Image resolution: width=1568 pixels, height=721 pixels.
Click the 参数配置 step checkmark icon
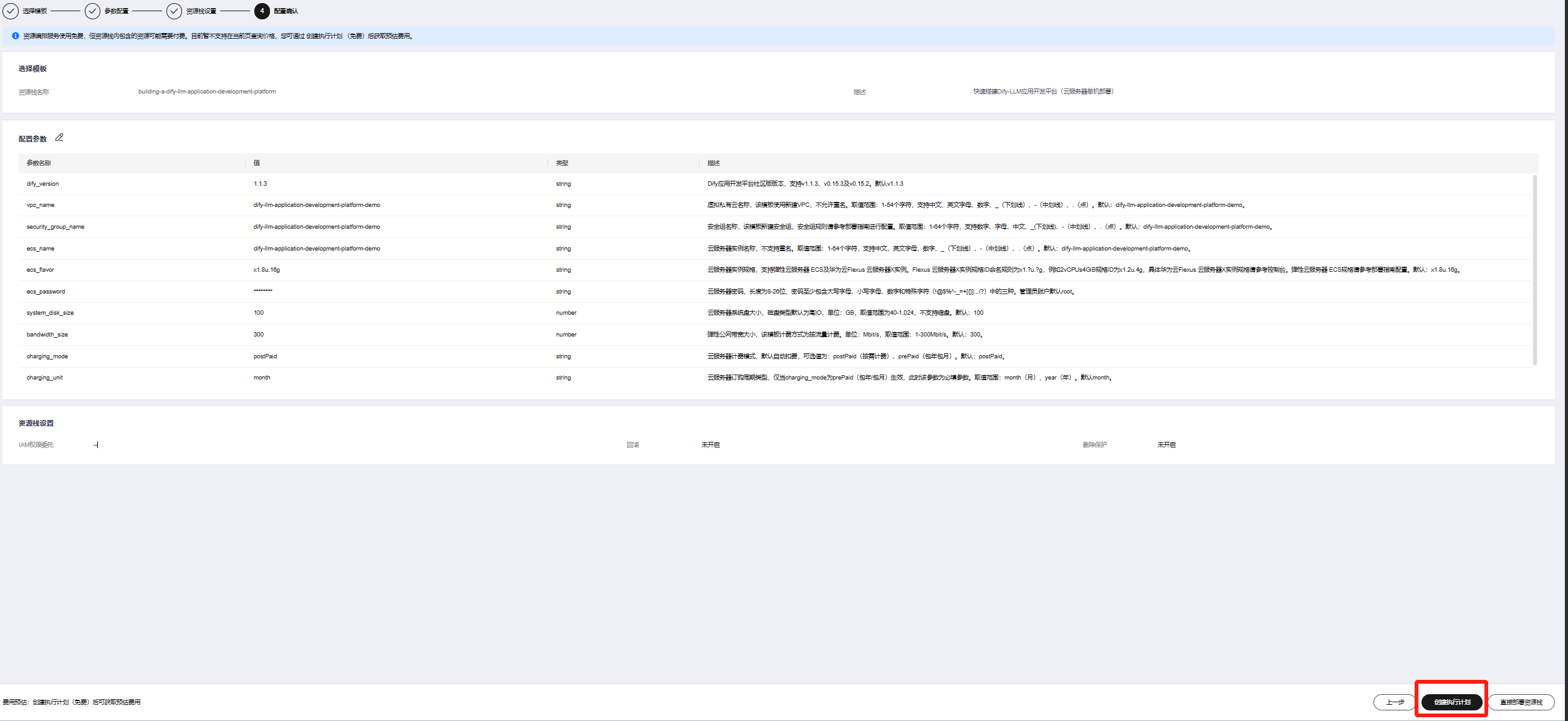[x=92, y=11]
